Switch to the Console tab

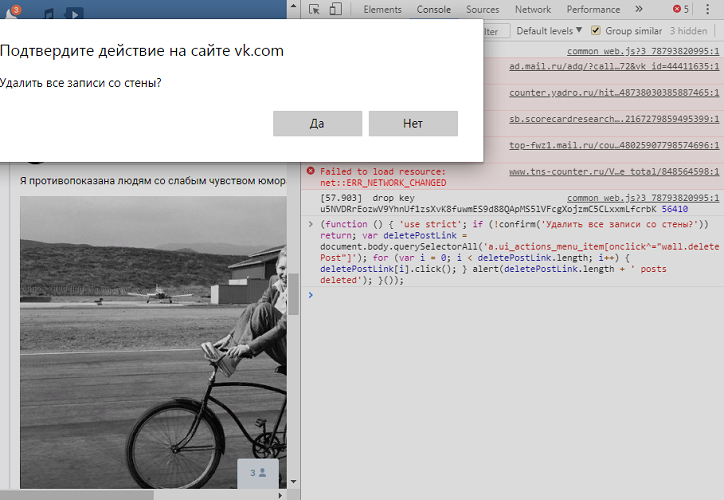[x=434, y=9]
